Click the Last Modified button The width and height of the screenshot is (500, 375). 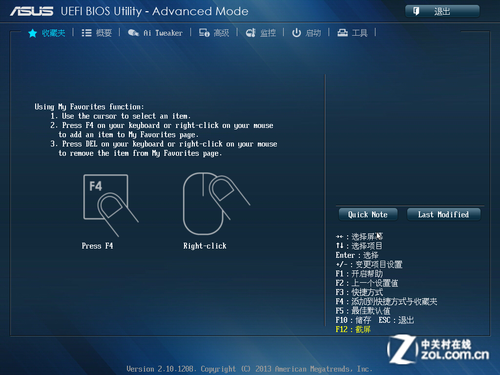pos(444,214)
